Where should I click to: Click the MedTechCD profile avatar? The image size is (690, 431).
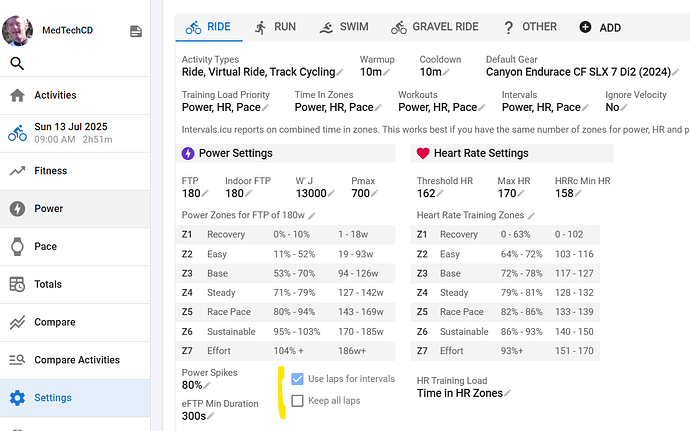19,29
